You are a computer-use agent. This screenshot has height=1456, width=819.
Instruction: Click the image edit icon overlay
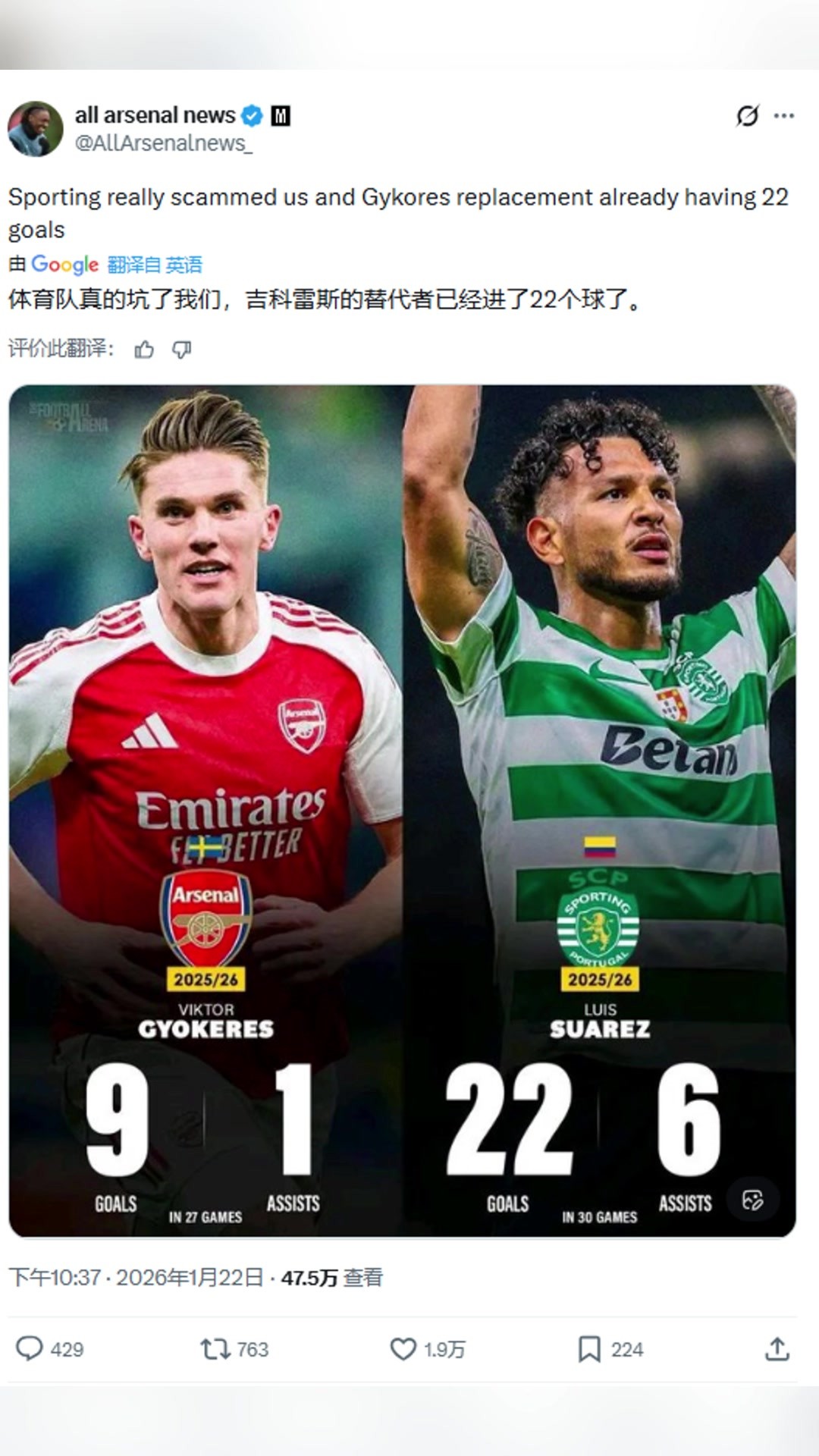point(752,1200)
